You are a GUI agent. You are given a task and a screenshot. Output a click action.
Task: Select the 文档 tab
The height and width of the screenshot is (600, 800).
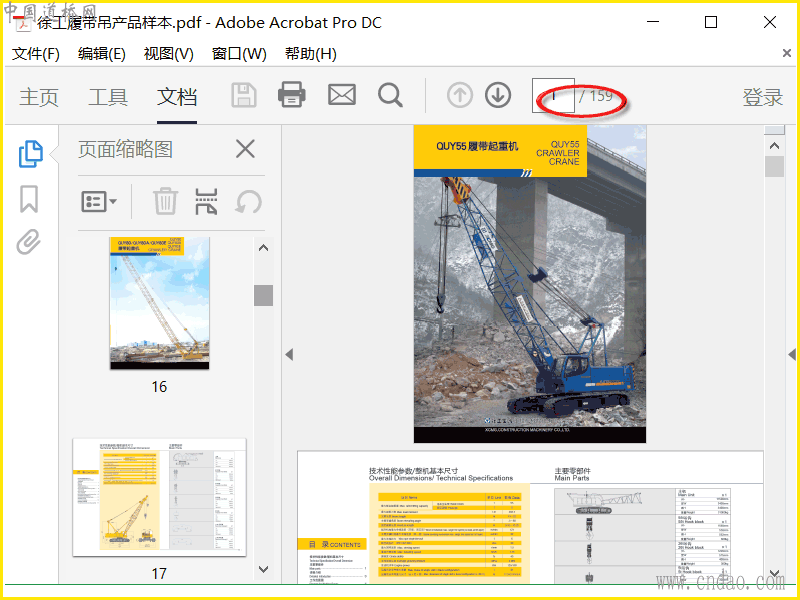tap(177, 97)
